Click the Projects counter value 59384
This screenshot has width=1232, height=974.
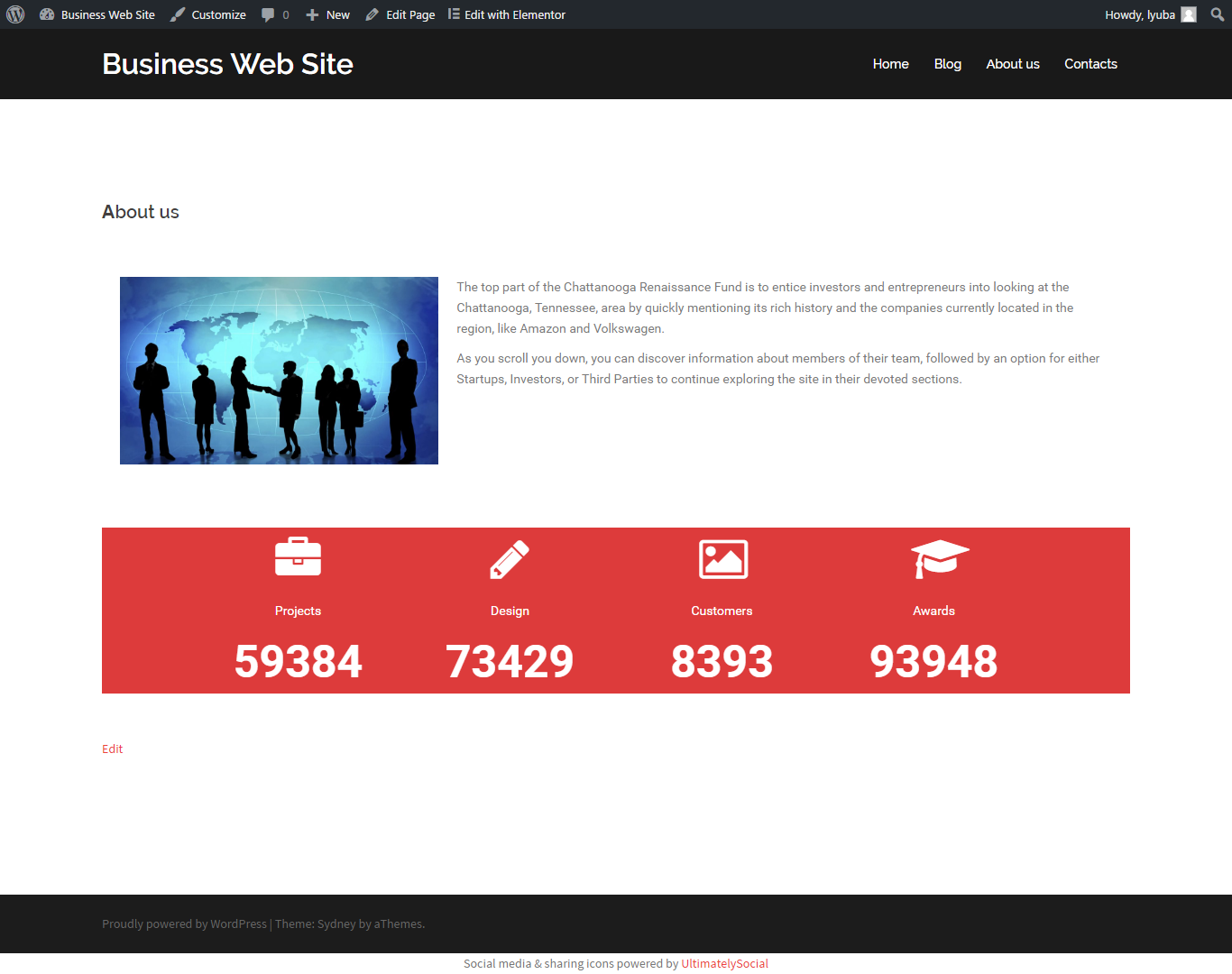tap(298, 661)
